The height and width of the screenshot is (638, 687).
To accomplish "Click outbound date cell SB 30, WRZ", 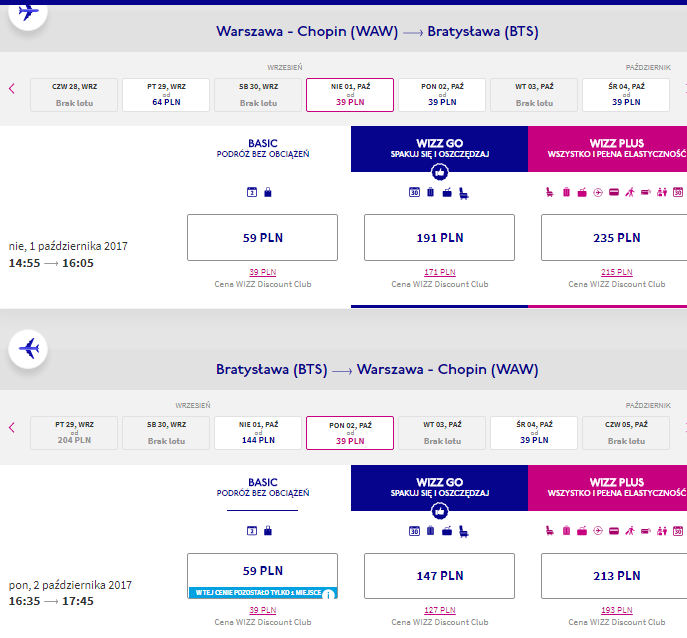I will pyautogui.click(x=258, y=95).
